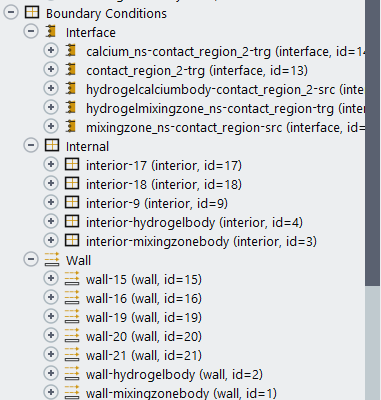381x400 pixels.
Task: Select interior-hydrogelbody (interior, id=4)
Action: pos(194,223)
